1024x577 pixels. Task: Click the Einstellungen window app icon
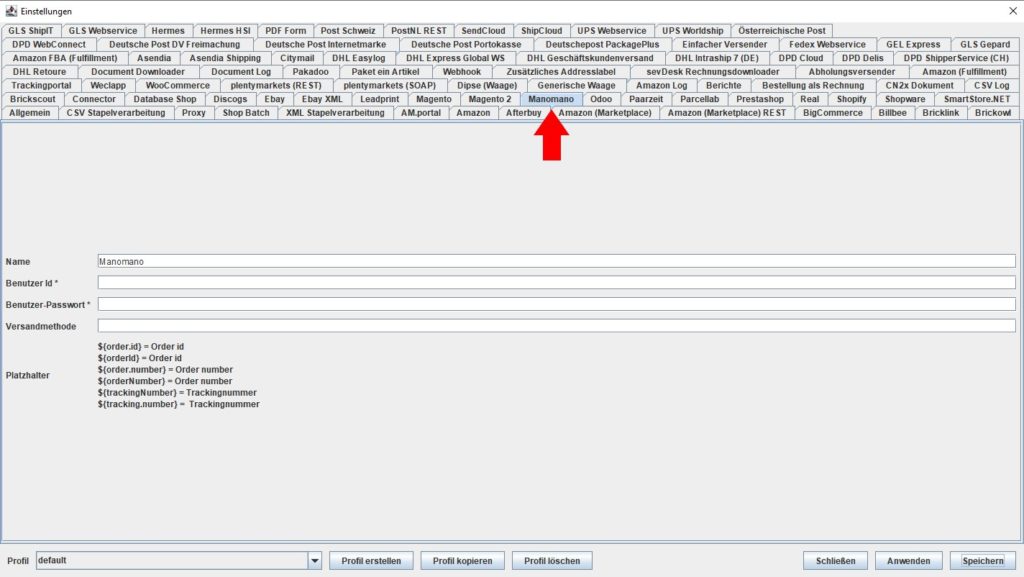pyautogui.click(x=11, y=11)
